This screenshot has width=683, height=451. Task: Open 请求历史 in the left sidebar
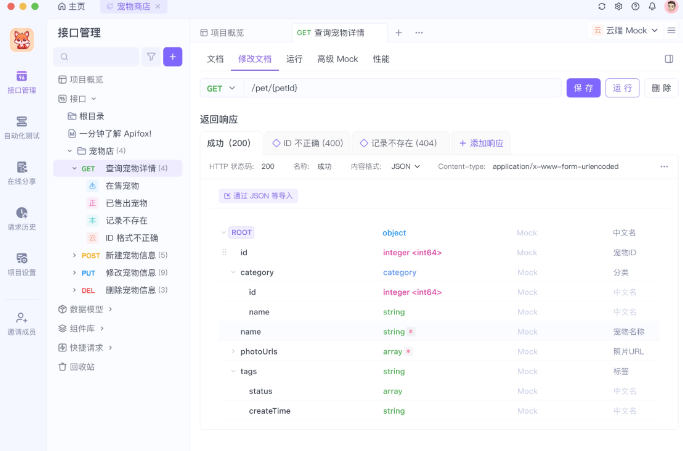[22, 217]
